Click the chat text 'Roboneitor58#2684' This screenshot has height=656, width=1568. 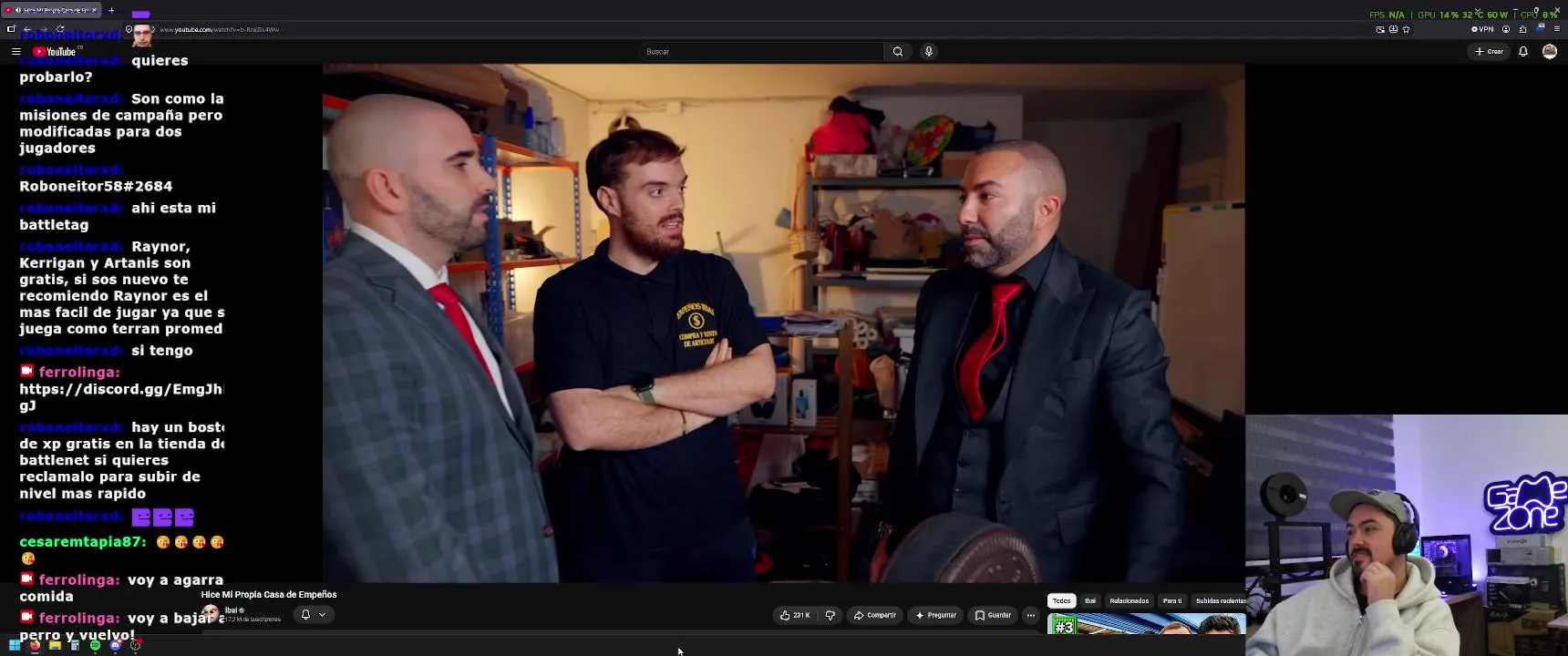(96, 186)
